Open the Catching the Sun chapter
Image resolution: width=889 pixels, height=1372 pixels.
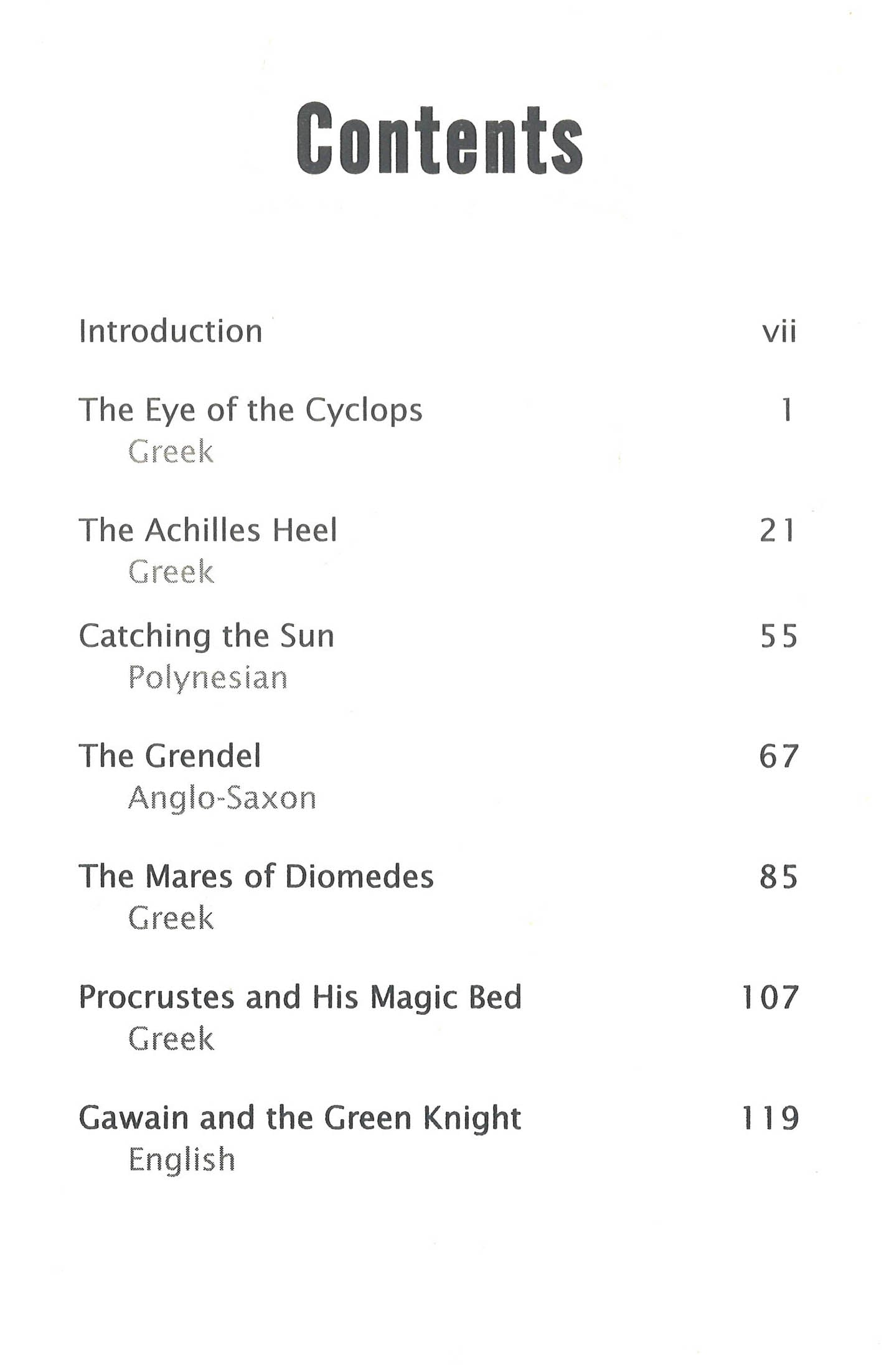(x=207, y=637)
